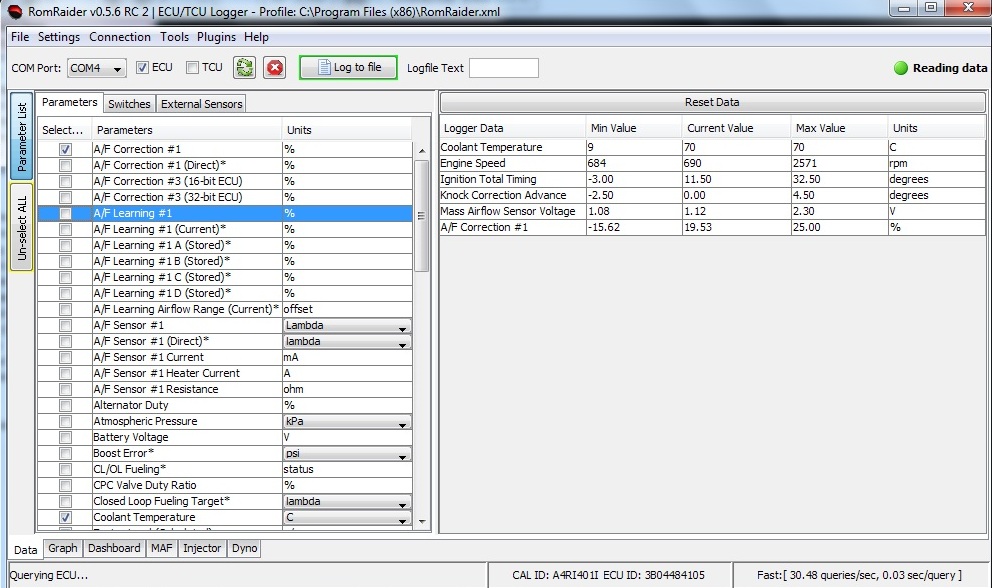992x588 pixels.
Task: Check Atmospheric Pressure parameter box
Action: (x=65, y=422)
